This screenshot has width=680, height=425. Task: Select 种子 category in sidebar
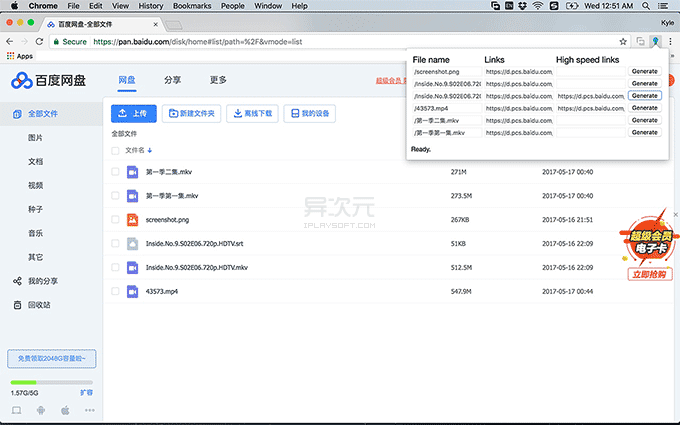[36, 209]
